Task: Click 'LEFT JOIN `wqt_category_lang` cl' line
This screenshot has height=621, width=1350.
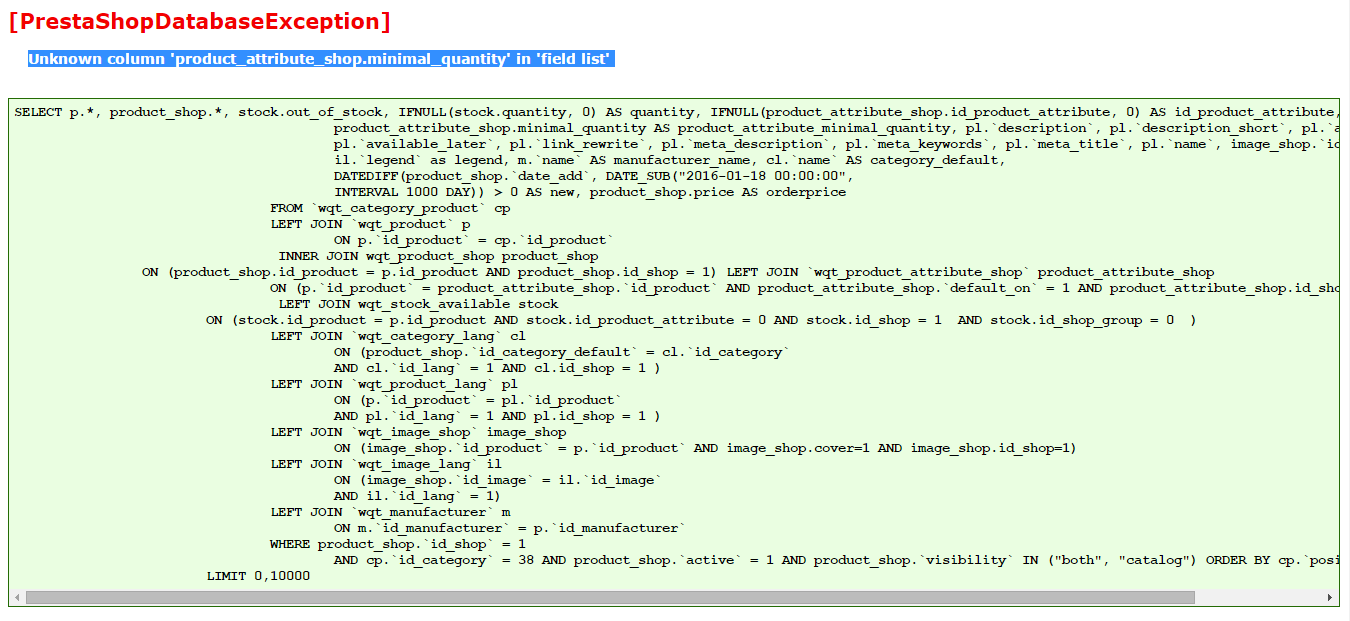Action: [x=398, y=336]
